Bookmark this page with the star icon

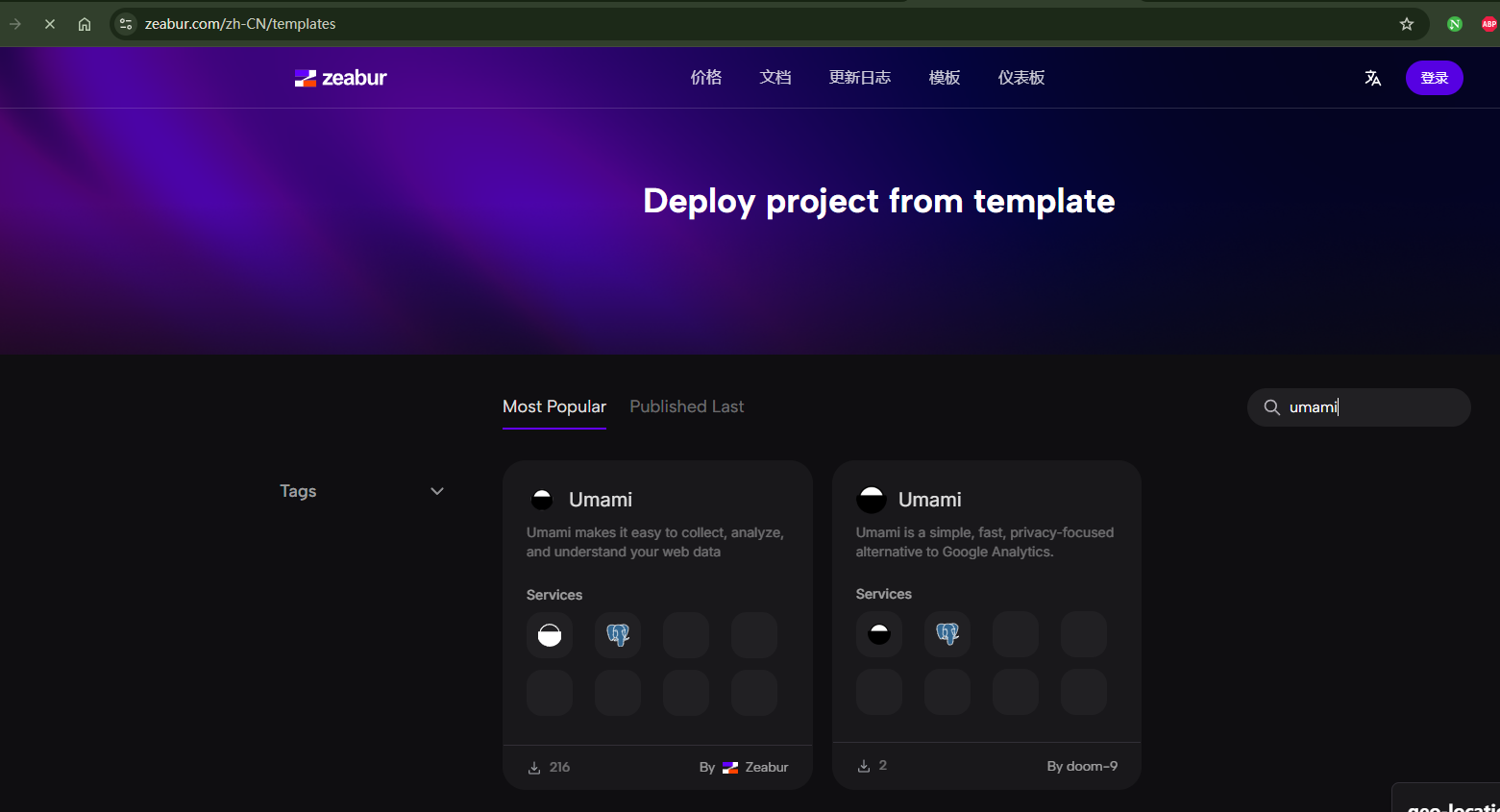click(1407, 24)
